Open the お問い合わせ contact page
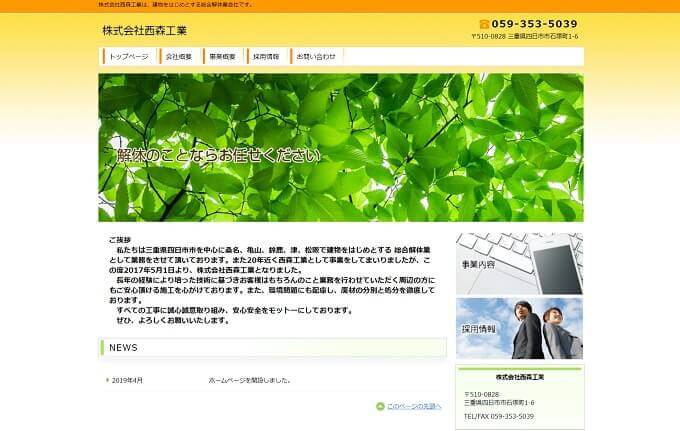The image size is (680, 431). tap(316, 56)
